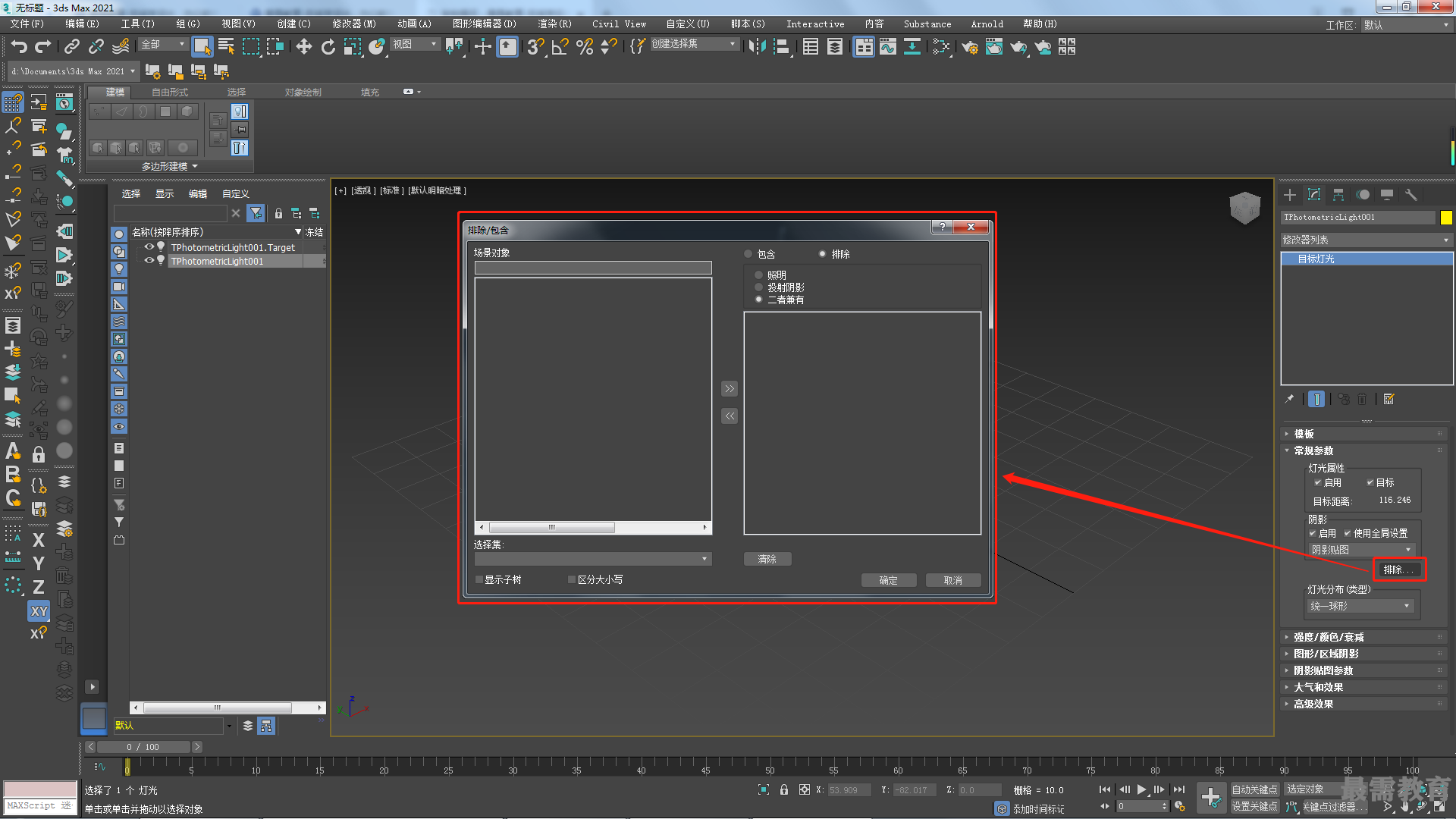Toggle the 3D Snaps icon
The width and height of the screenshot is (1456, 819).
pyautogui.click(x=535, y=47)
